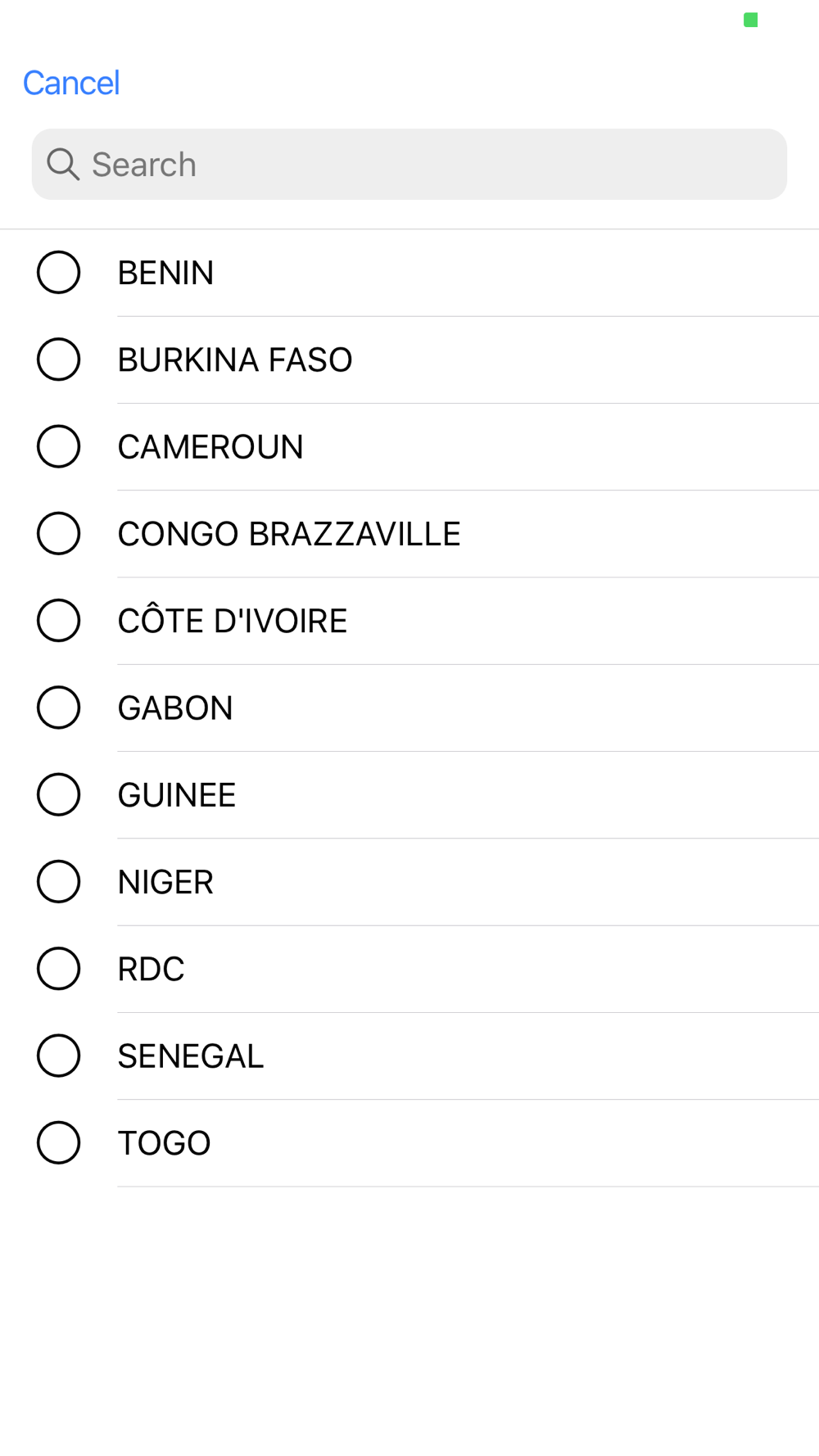This screenshot has height=1456, width=819.
Task: Tap the magnifying glass search icon
Action: coord(63,165)
